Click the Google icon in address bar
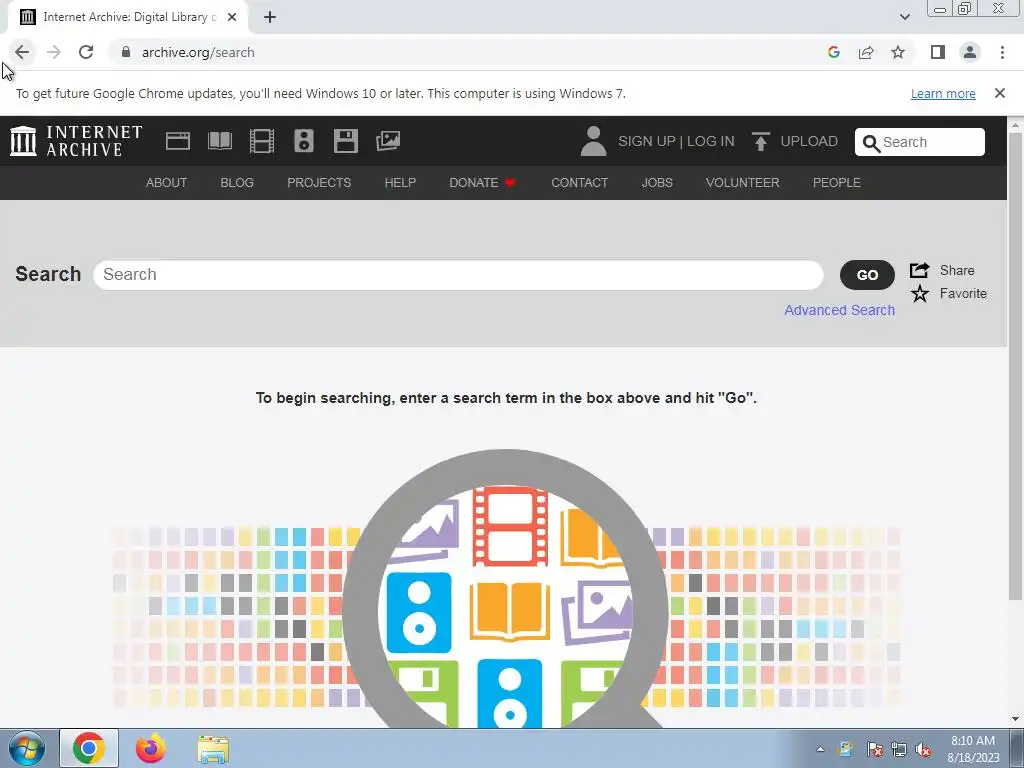The width and height of the screenshot is (1024, 768). point(833,52)
